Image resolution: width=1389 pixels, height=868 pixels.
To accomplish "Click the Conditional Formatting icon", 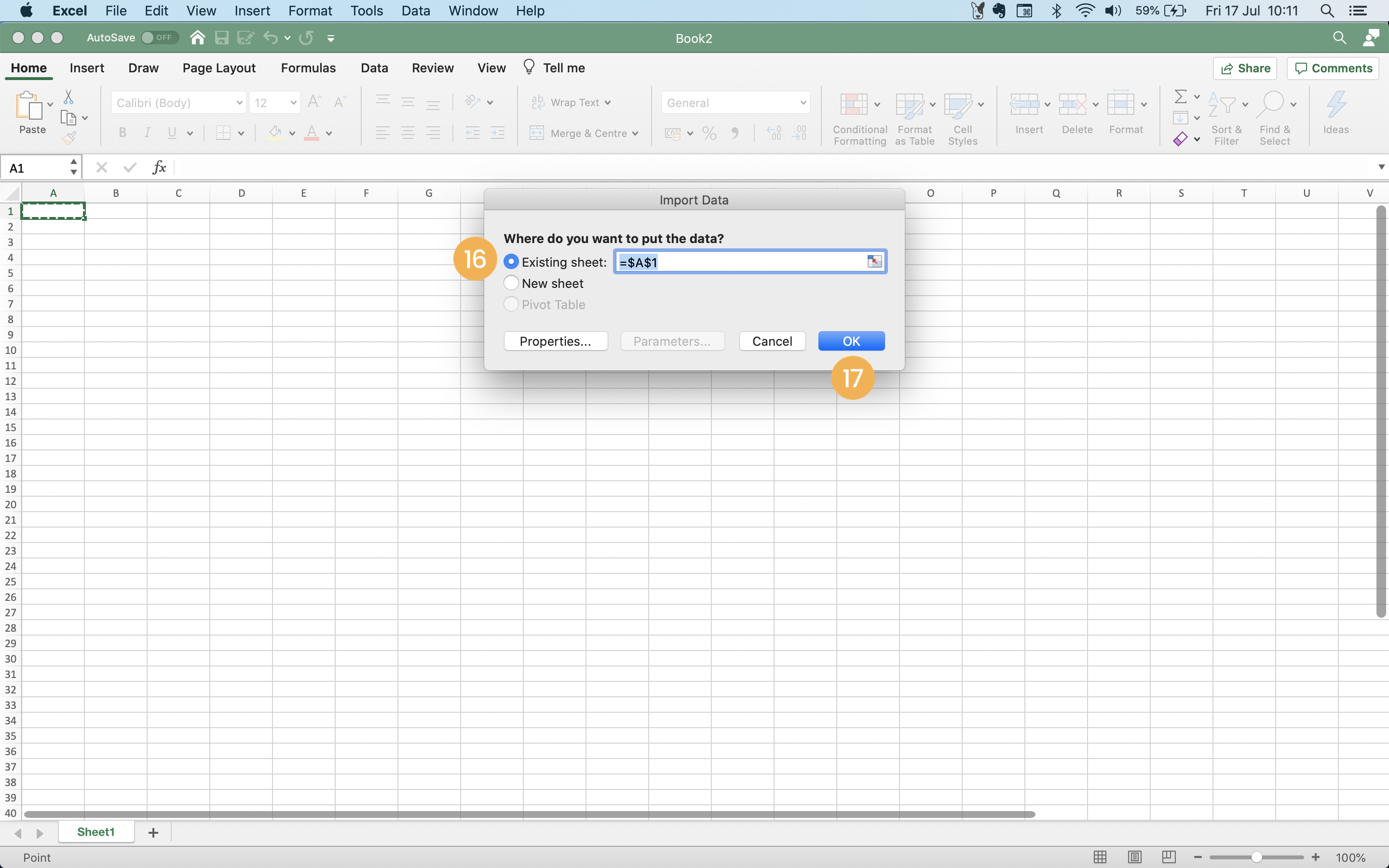I will pos(854,105).
